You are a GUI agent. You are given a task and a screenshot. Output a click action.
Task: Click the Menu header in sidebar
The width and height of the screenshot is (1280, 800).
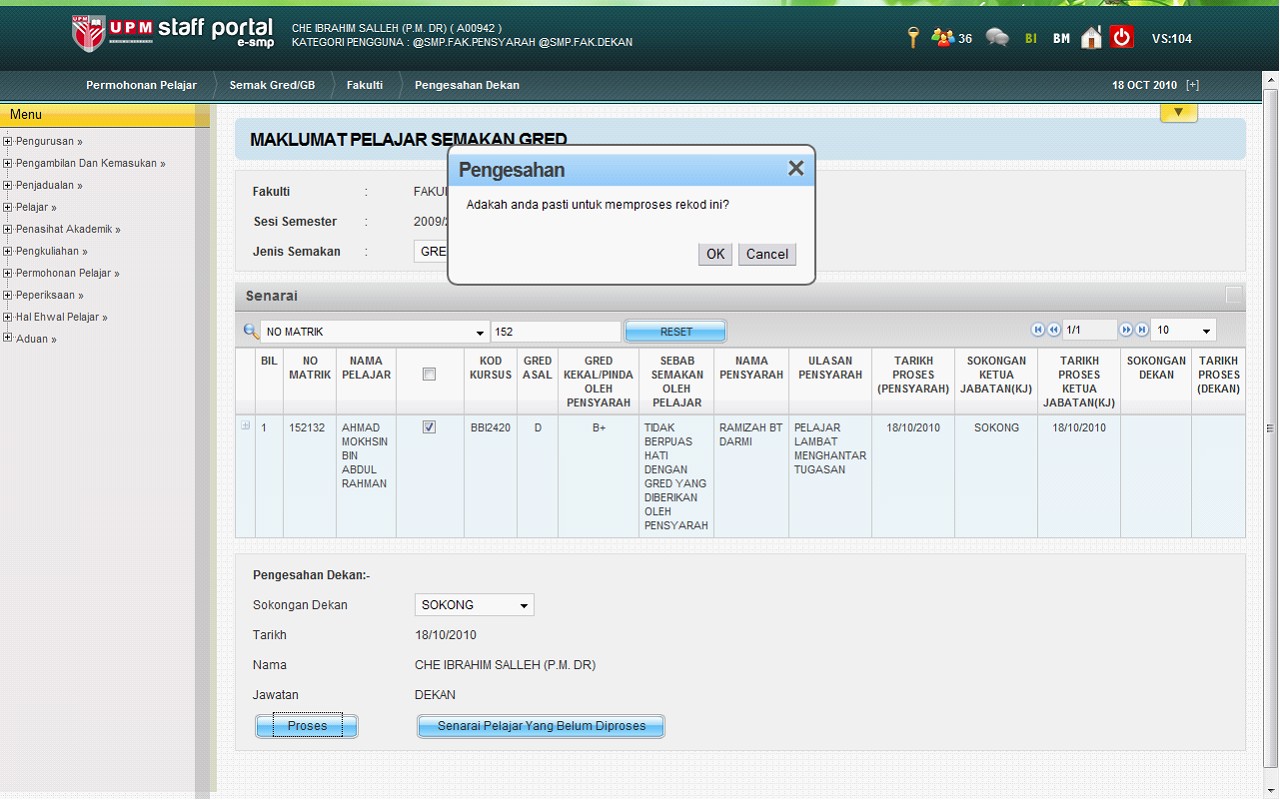(x=105, y=115)
